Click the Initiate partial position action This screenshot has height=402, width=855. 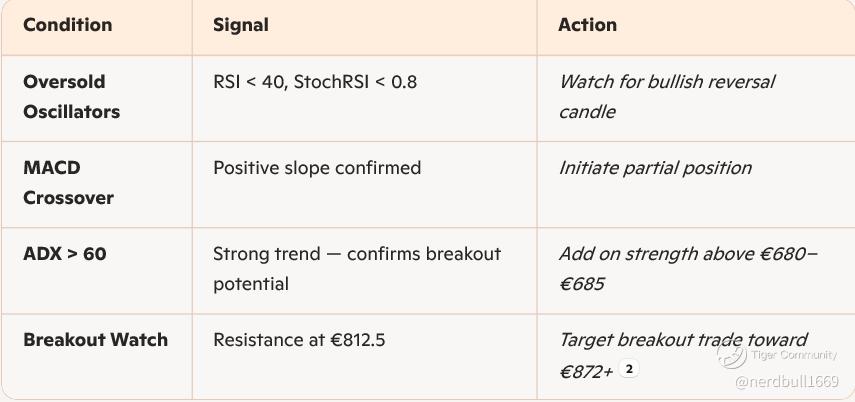(655, 168)
